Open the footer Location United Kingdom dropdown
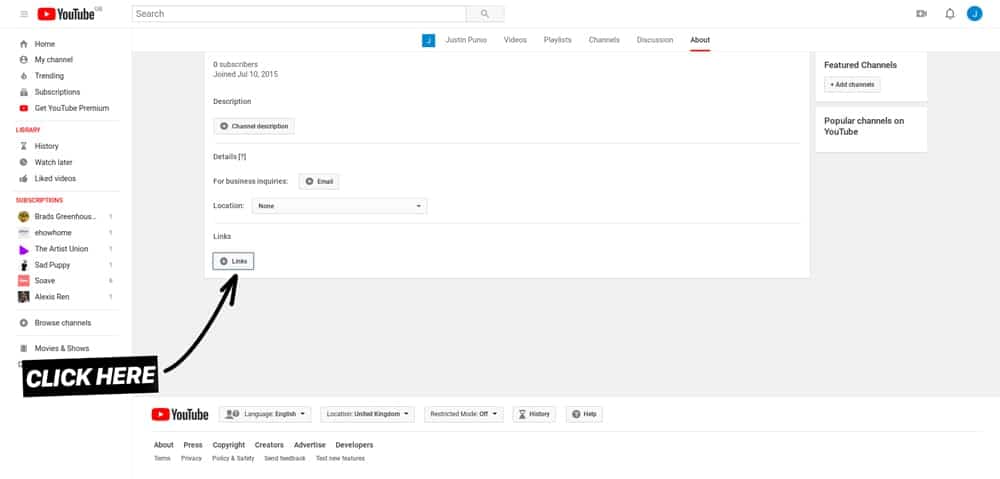 tap(367, 414)
